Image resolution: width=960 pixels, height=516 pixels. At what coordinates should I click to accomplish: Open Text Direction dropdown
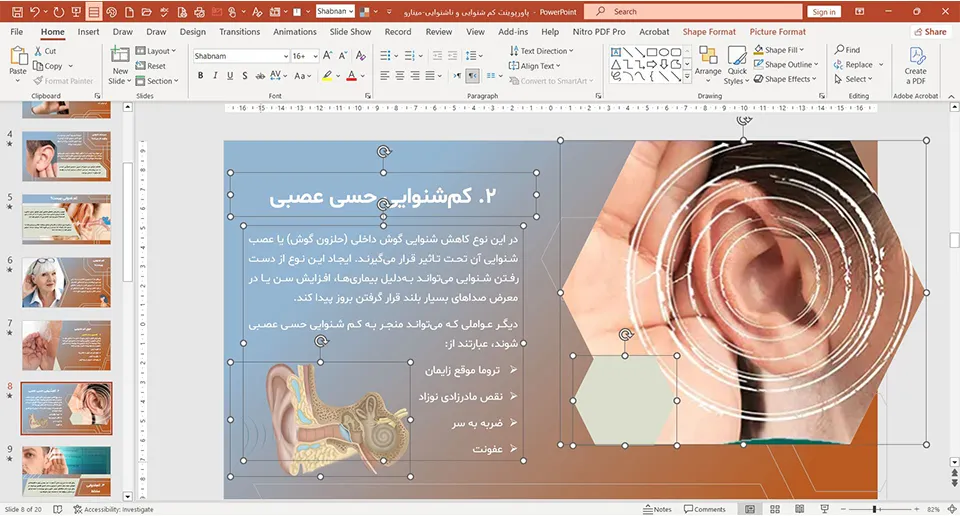click(x=541, y=51)
